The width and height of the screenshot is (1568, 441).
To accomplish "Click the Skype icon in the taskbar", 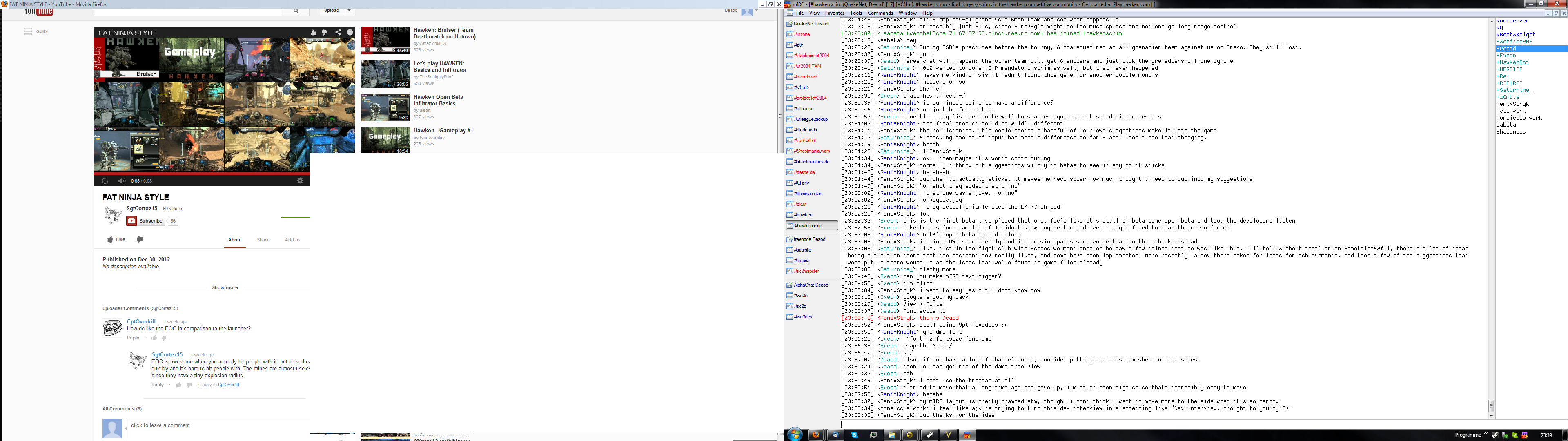I will click(854, 434).
